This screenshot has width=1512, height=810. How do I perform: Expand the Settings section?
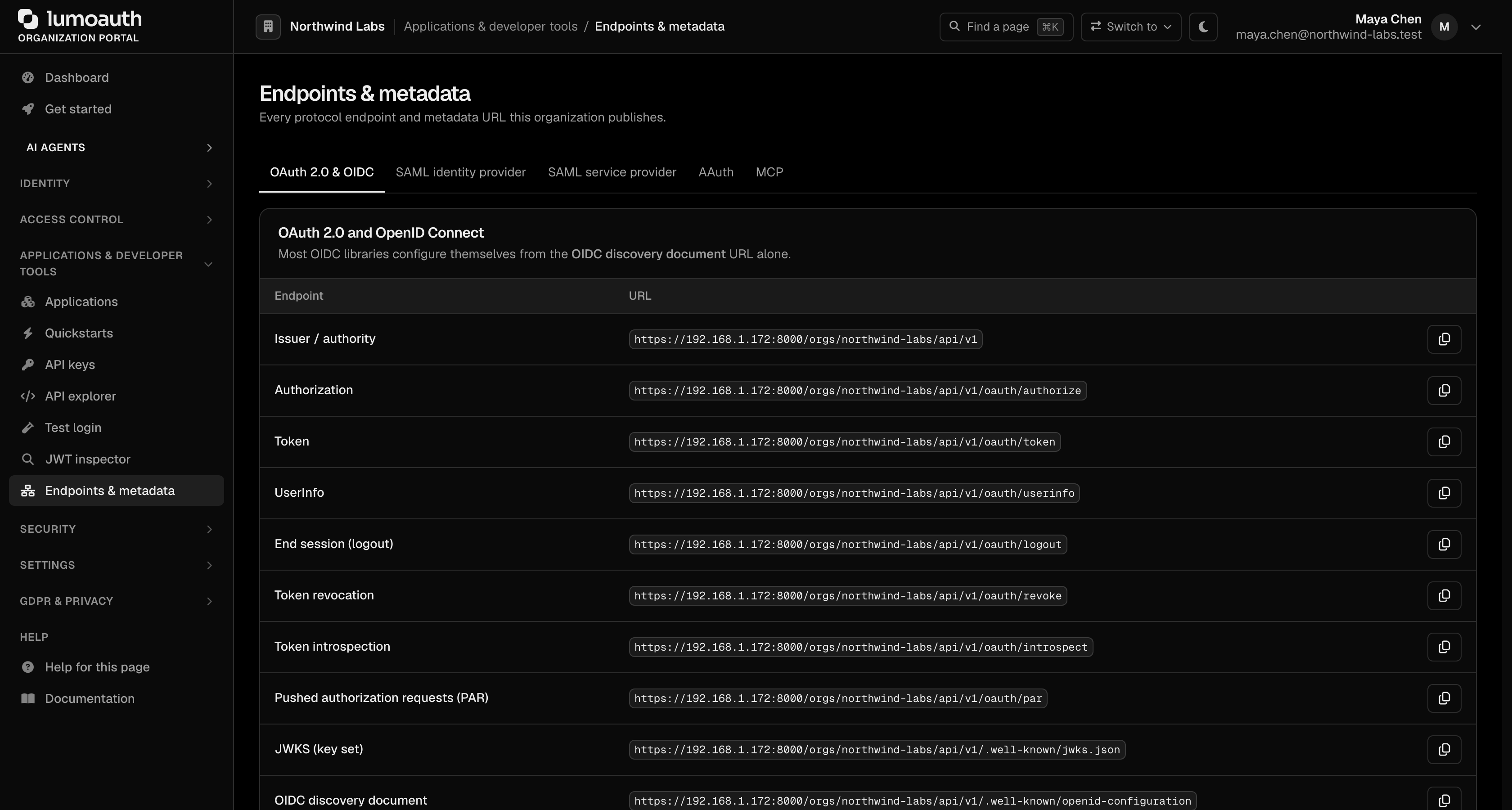pos(116,565)
